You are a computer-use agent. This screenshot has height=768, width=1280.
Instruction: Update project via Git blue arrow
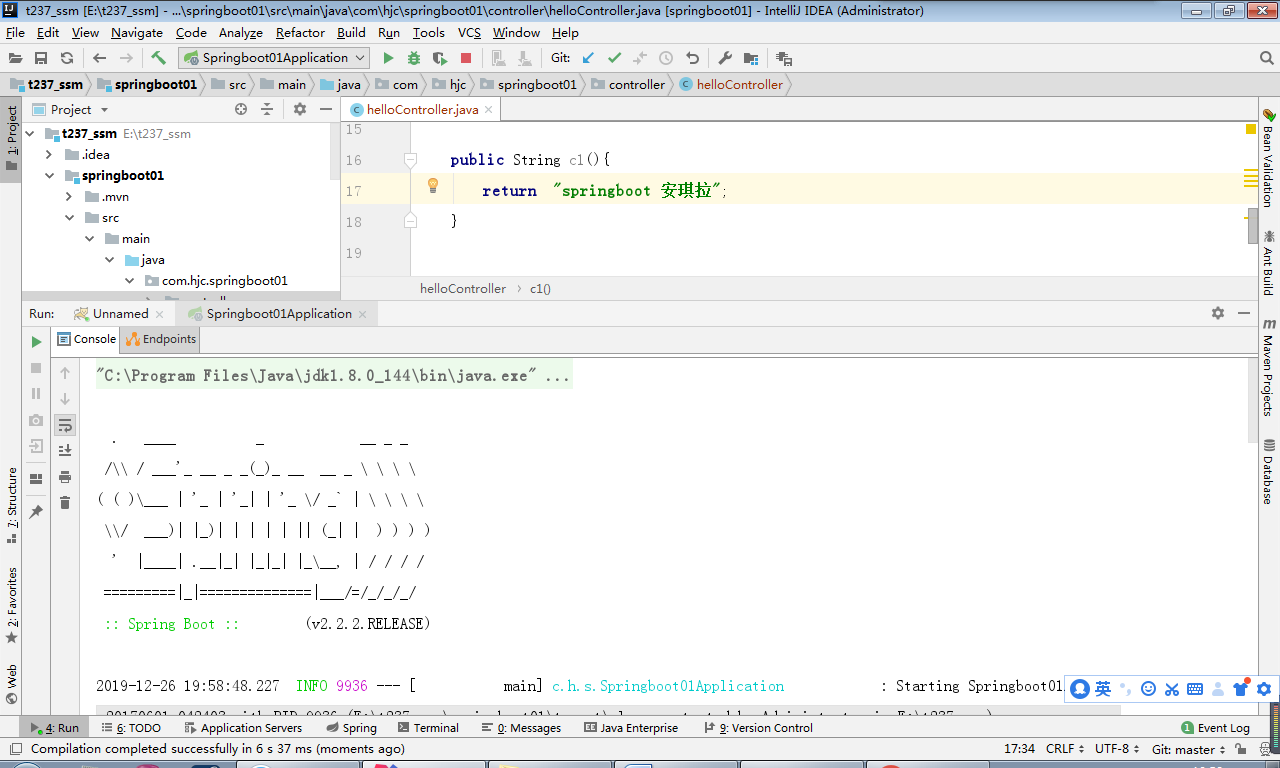588,58
